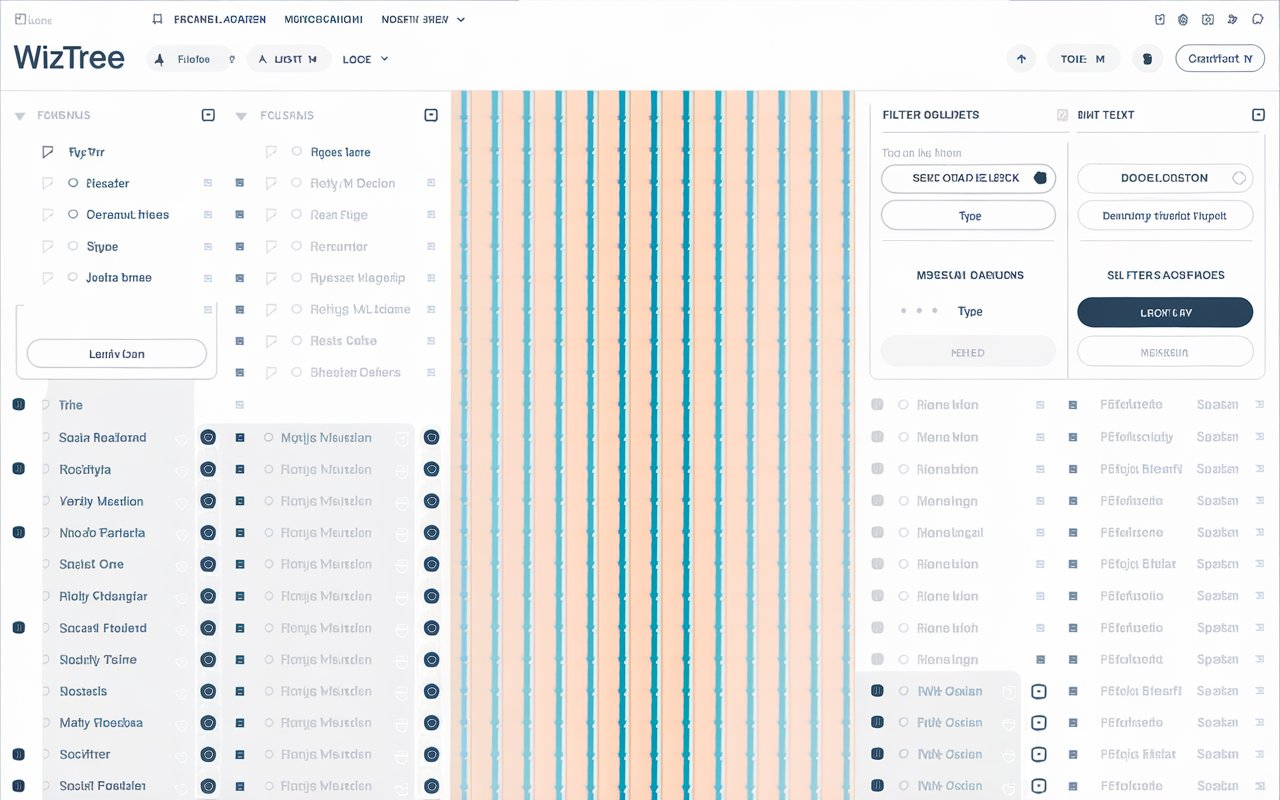This screenshot has height=800, width=1280.
Task: Click the round dark icon right of Soaia Reaforad
Action: (208, 437)
